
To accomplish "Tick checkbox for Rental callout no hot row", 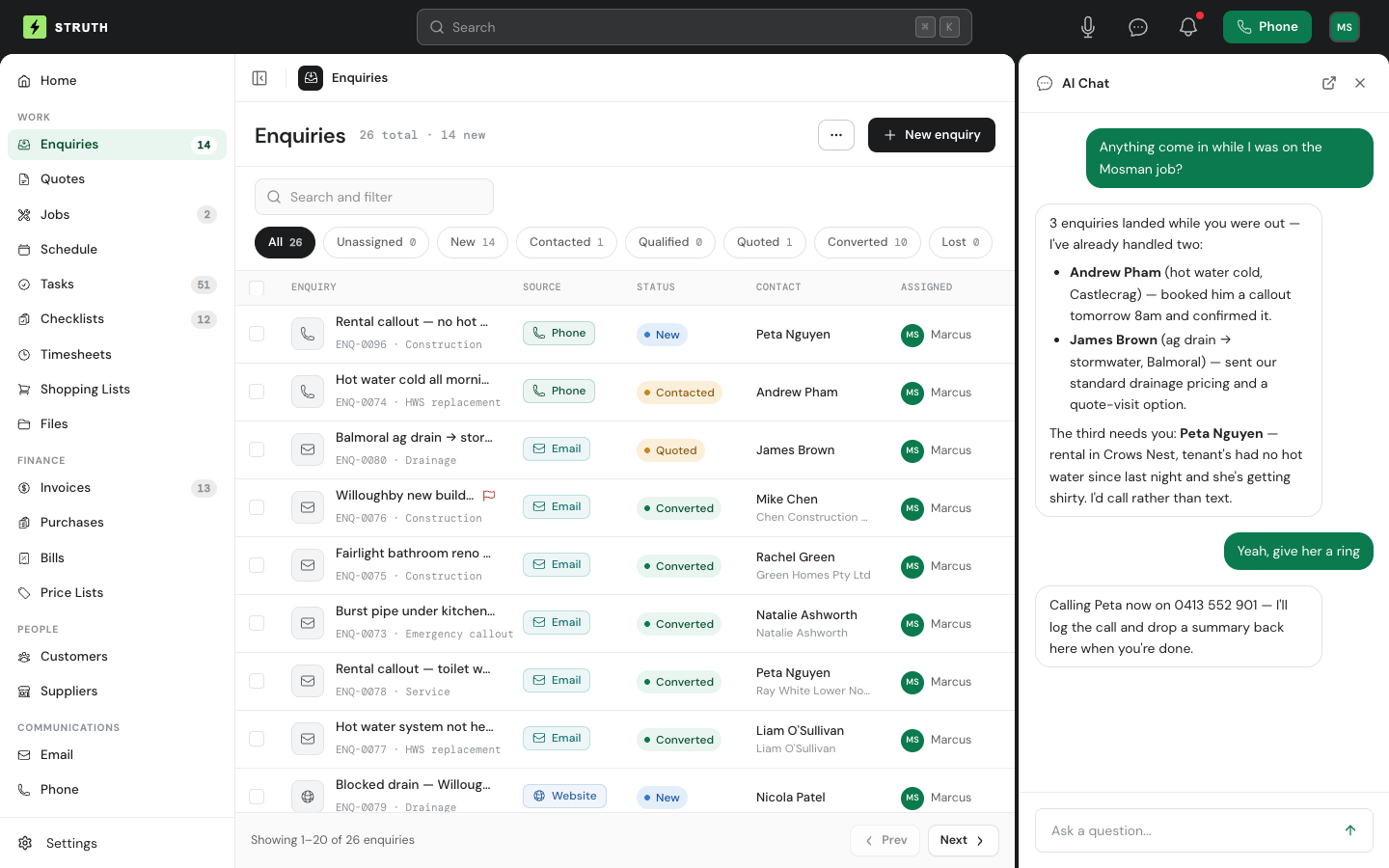I will [257, 334].
